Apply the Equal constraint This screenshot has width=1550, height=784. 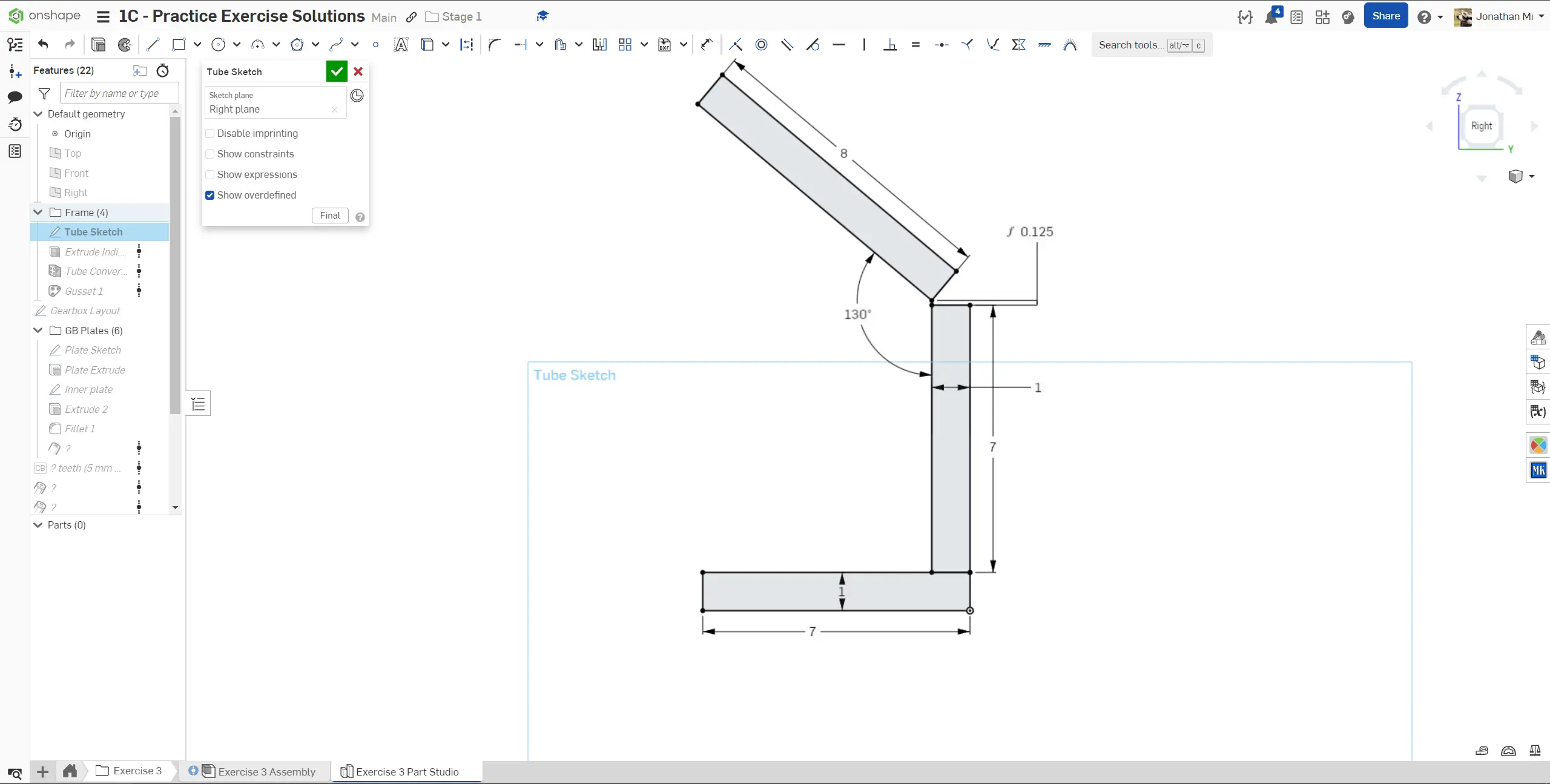[915, 45]
